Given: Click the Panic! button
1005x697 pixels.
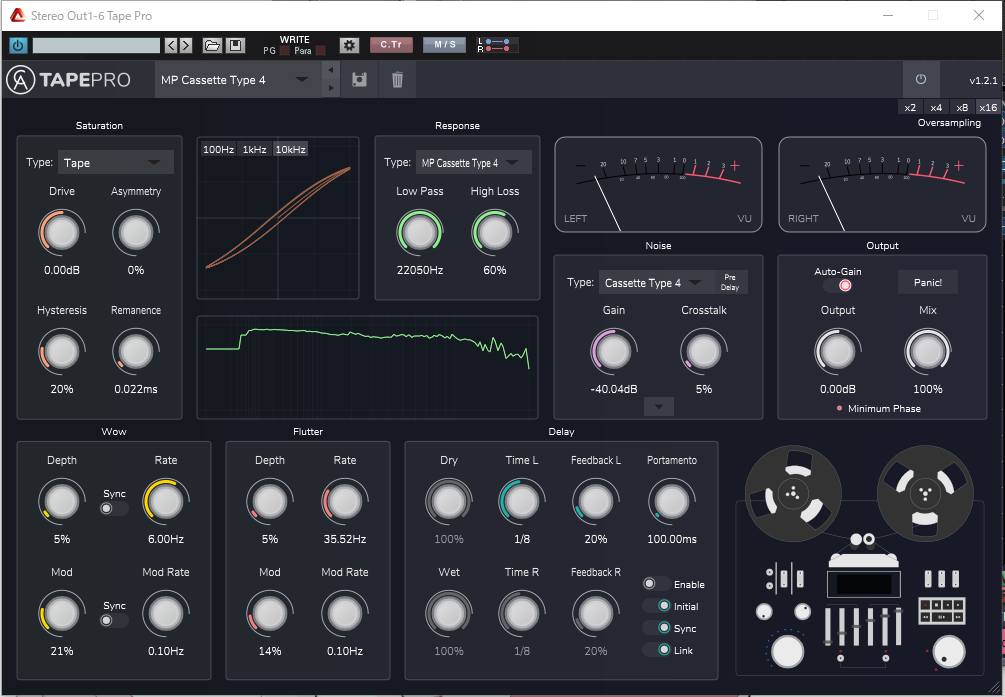Looking at the screenshot, I should click(x=927, y=282).
